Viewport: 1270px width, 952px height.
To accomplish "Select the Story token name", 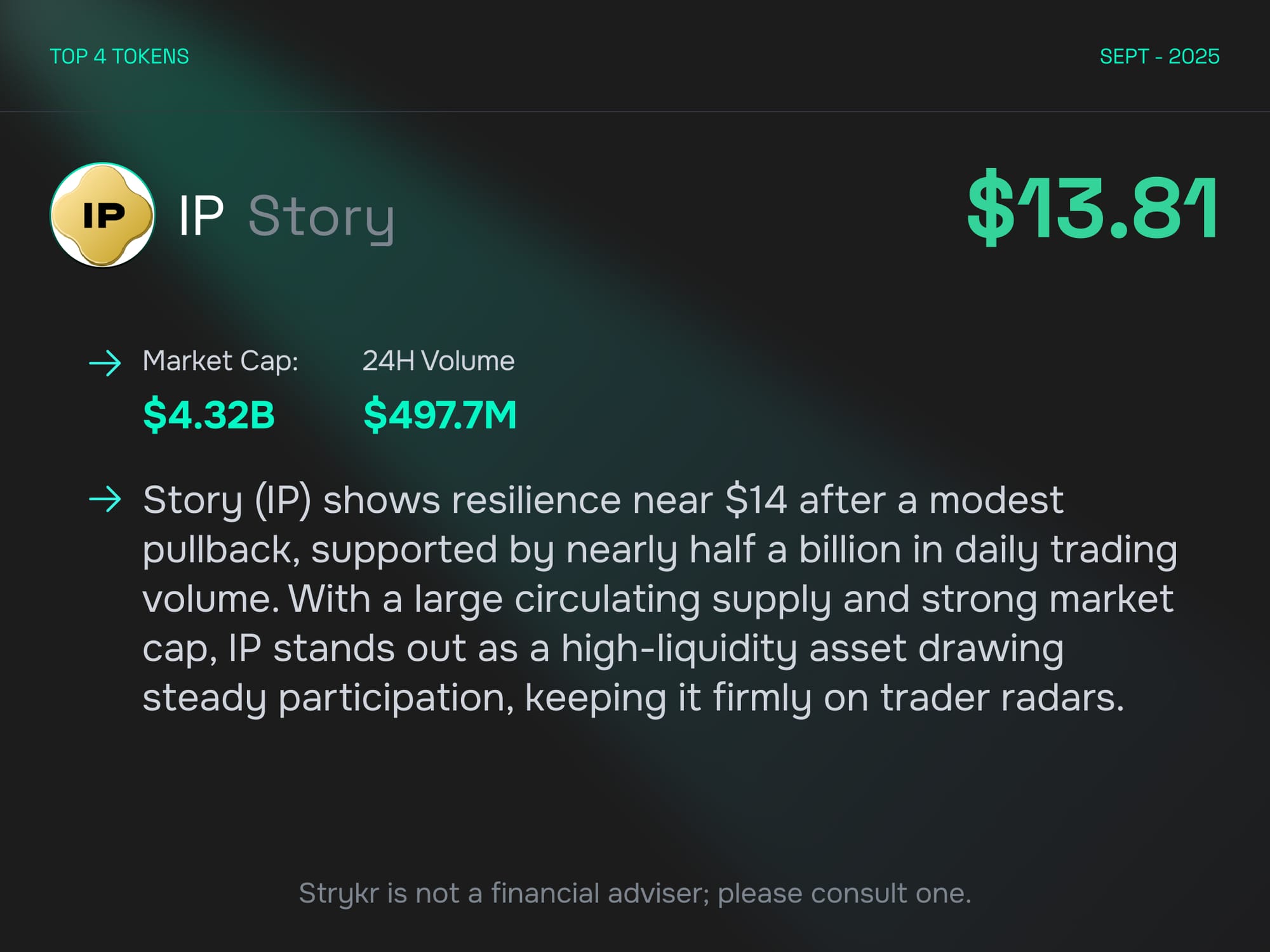I will [321, 218].
